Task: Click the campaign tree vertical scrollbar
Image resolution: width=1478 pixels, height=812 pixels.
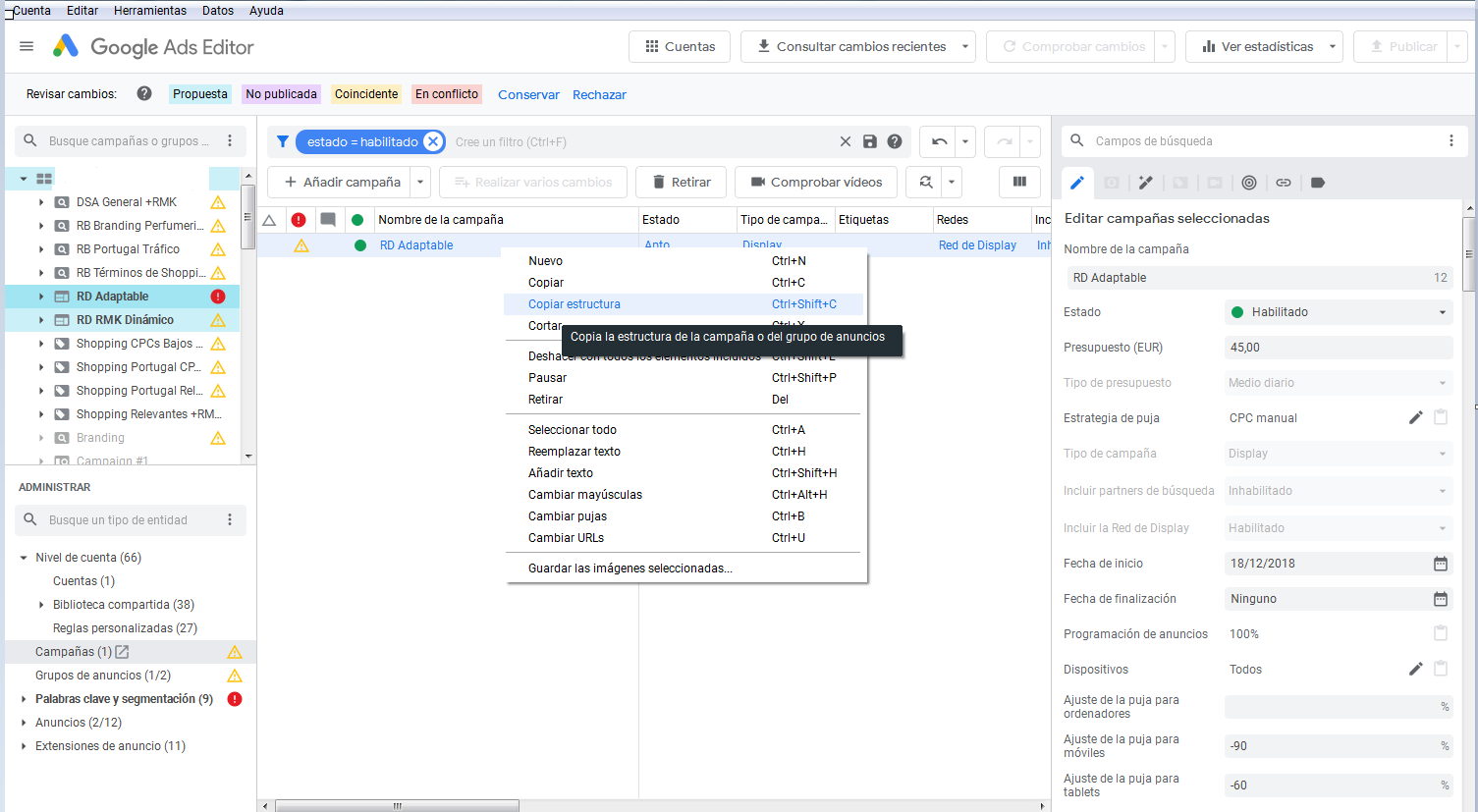Action: click(248, 218)
